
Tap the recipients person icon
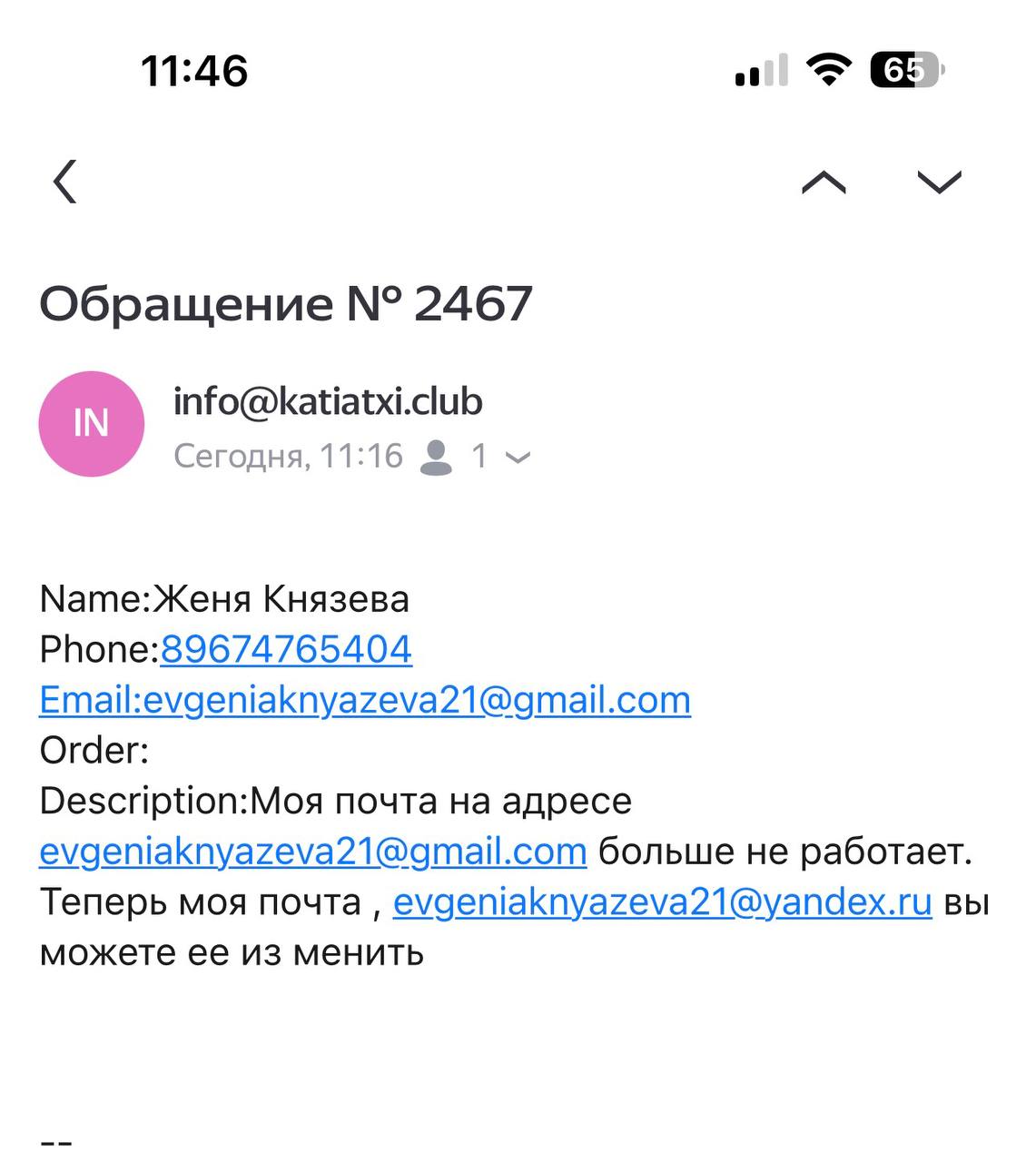(437, 457)
